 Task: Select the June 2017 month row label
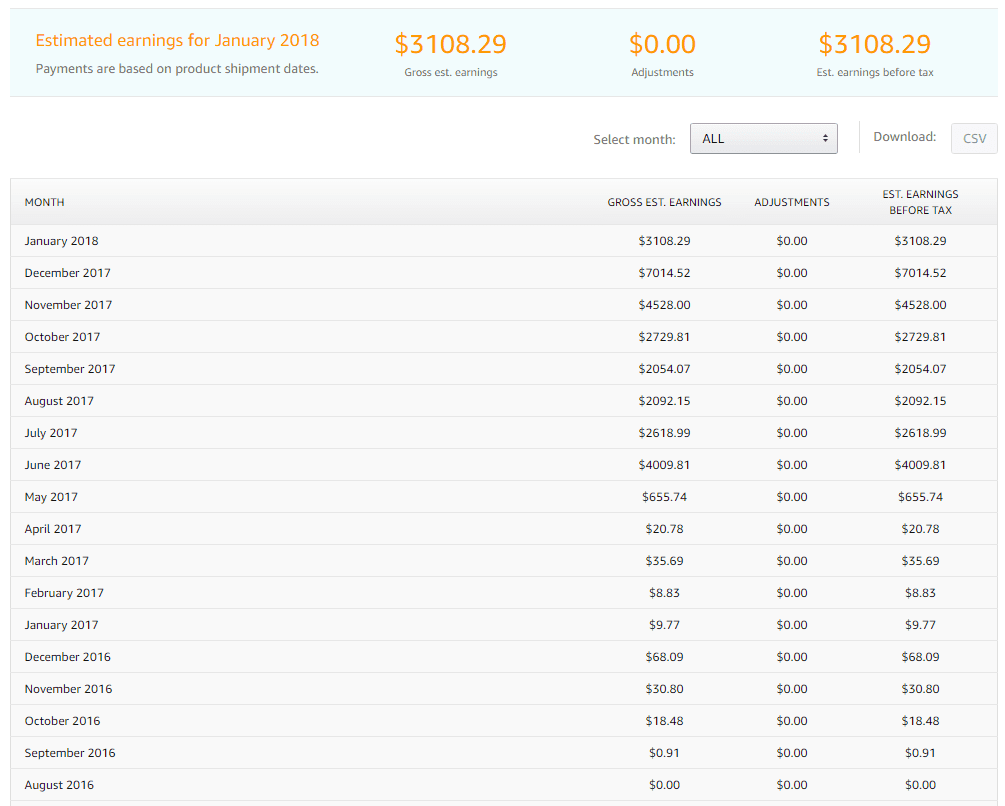click(x=53, y=465)
